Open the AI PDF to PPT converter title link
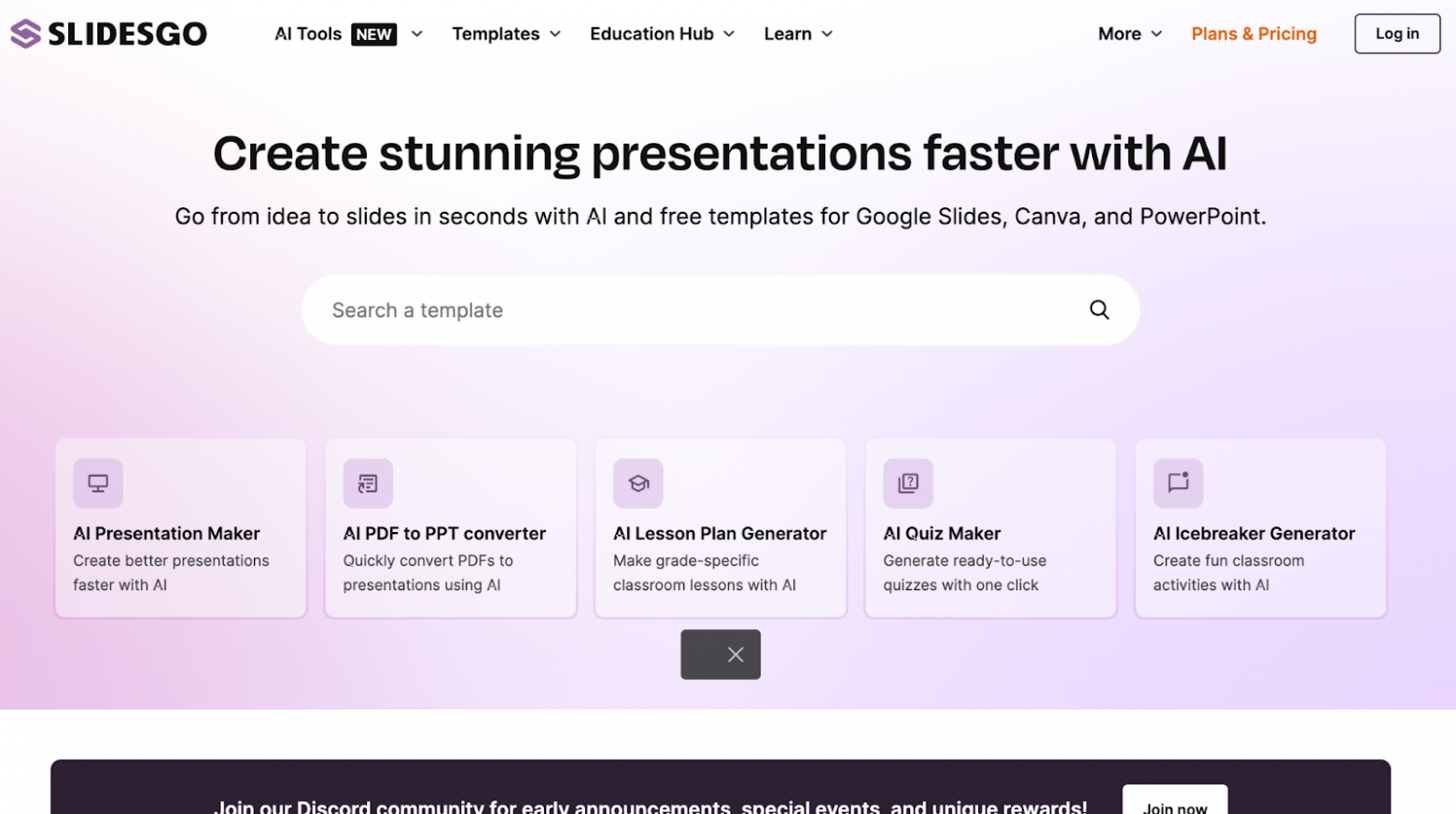 444,534
